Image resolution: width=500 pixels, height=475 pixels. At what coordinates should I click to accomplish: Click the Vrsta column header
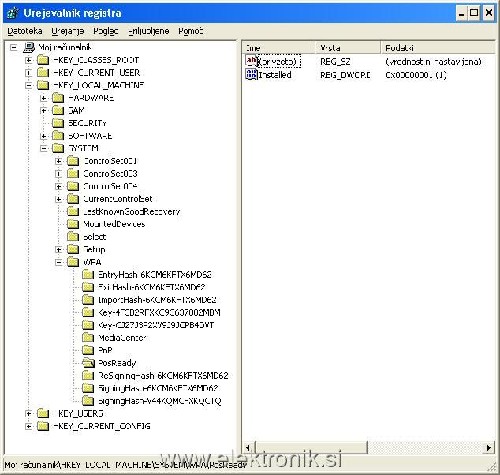coord(347,48)
